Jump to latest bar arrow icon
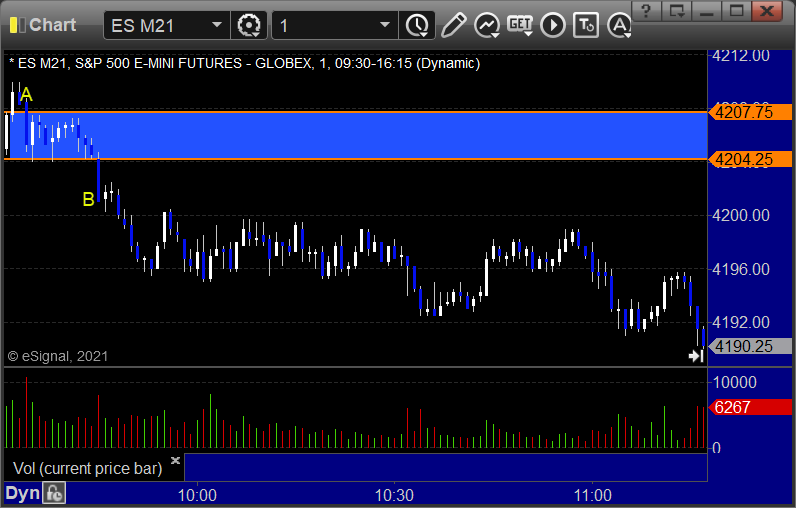This screenshot has width=796, height=508. point(696,356)
